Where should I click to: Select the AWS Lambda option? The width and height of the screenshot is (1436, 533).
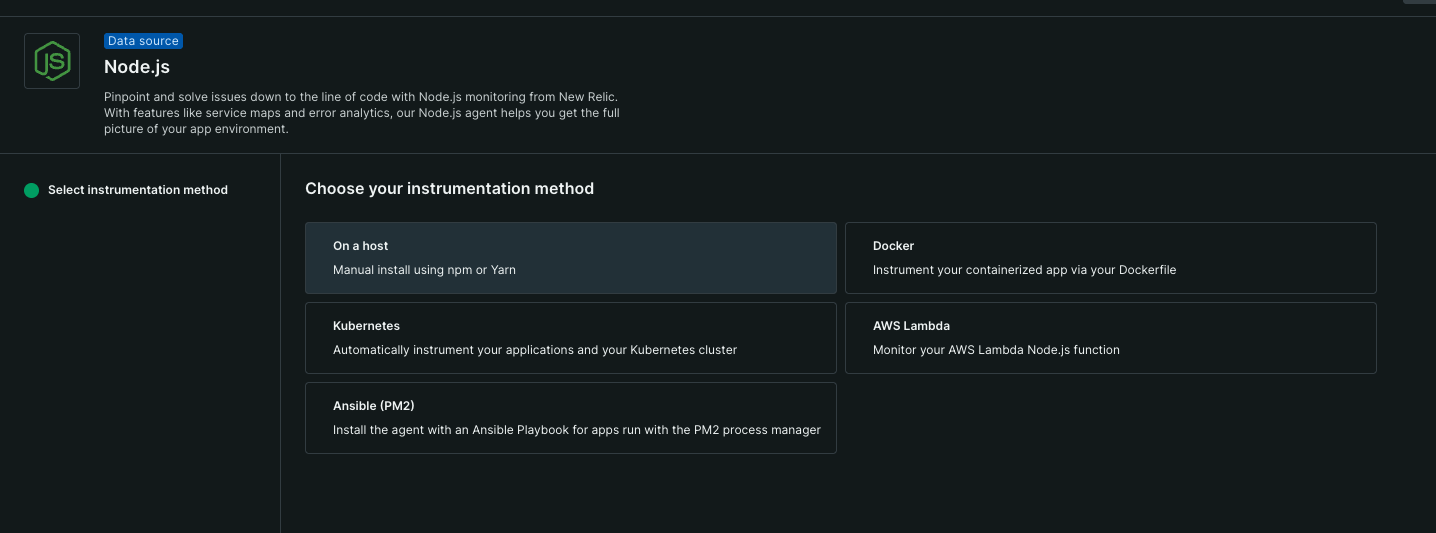[1110, 338]
